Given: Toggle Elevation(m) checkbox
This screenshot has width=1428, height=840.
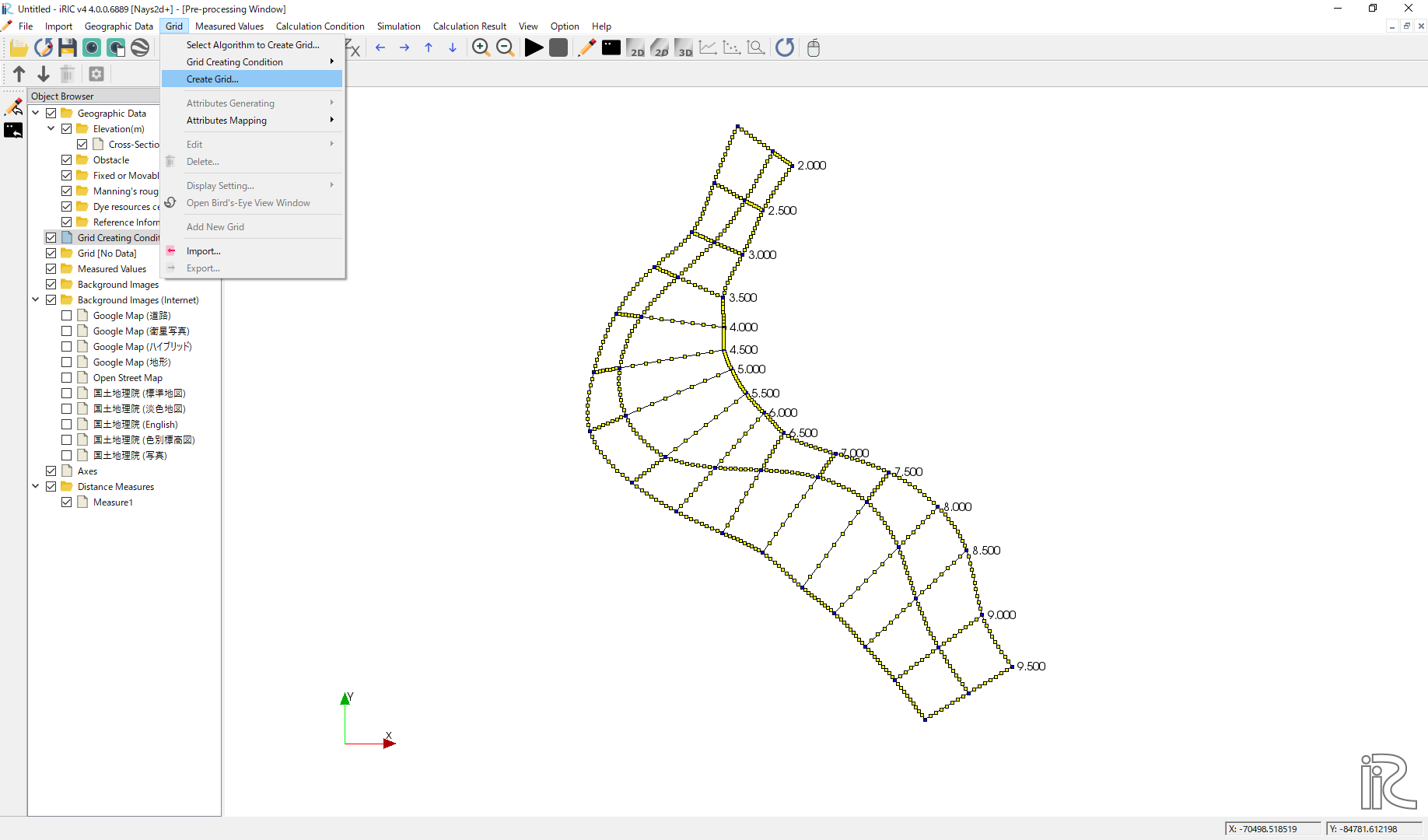Looking at the screenshot, I should (67, 129).
